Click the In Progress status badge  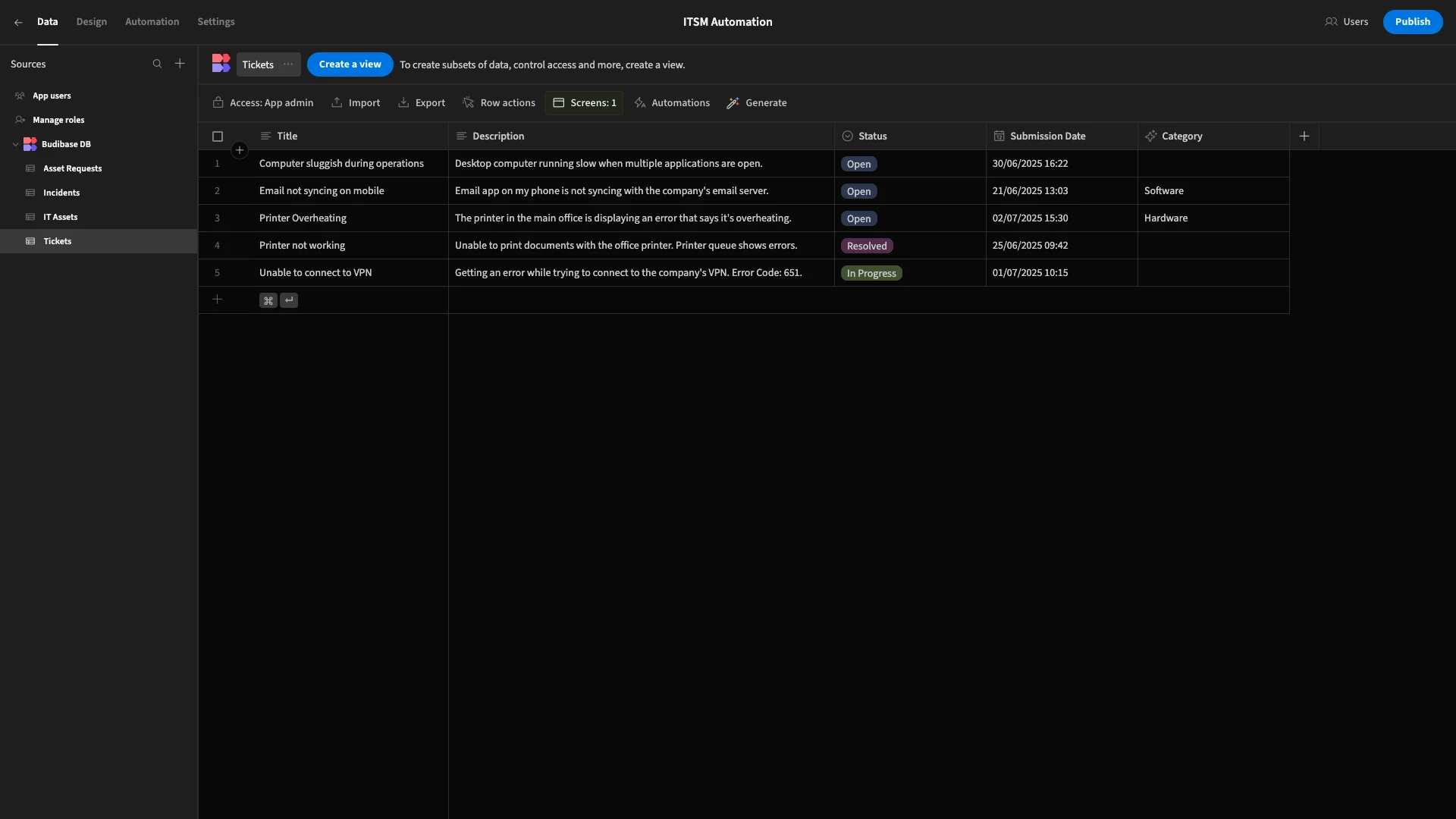click(x=871, y=274)
